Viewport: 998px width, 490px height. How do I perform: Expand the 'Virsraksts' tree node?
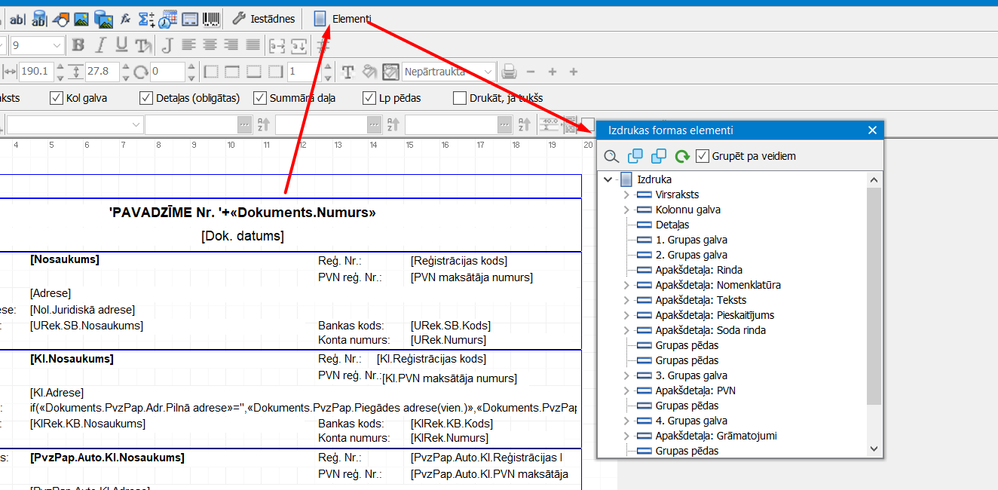click(627, 195)
